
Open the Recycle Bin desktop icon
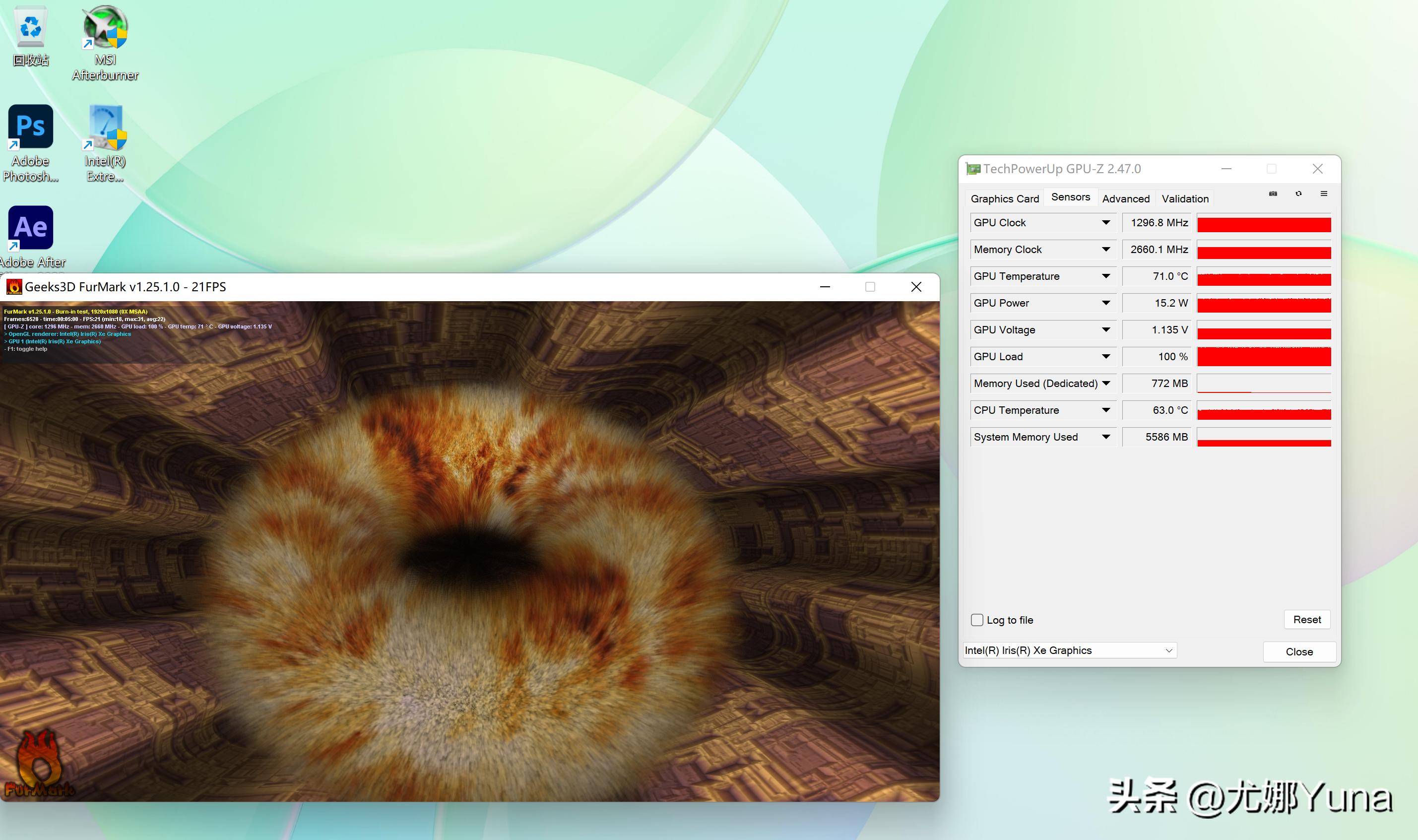click(31, 28)
